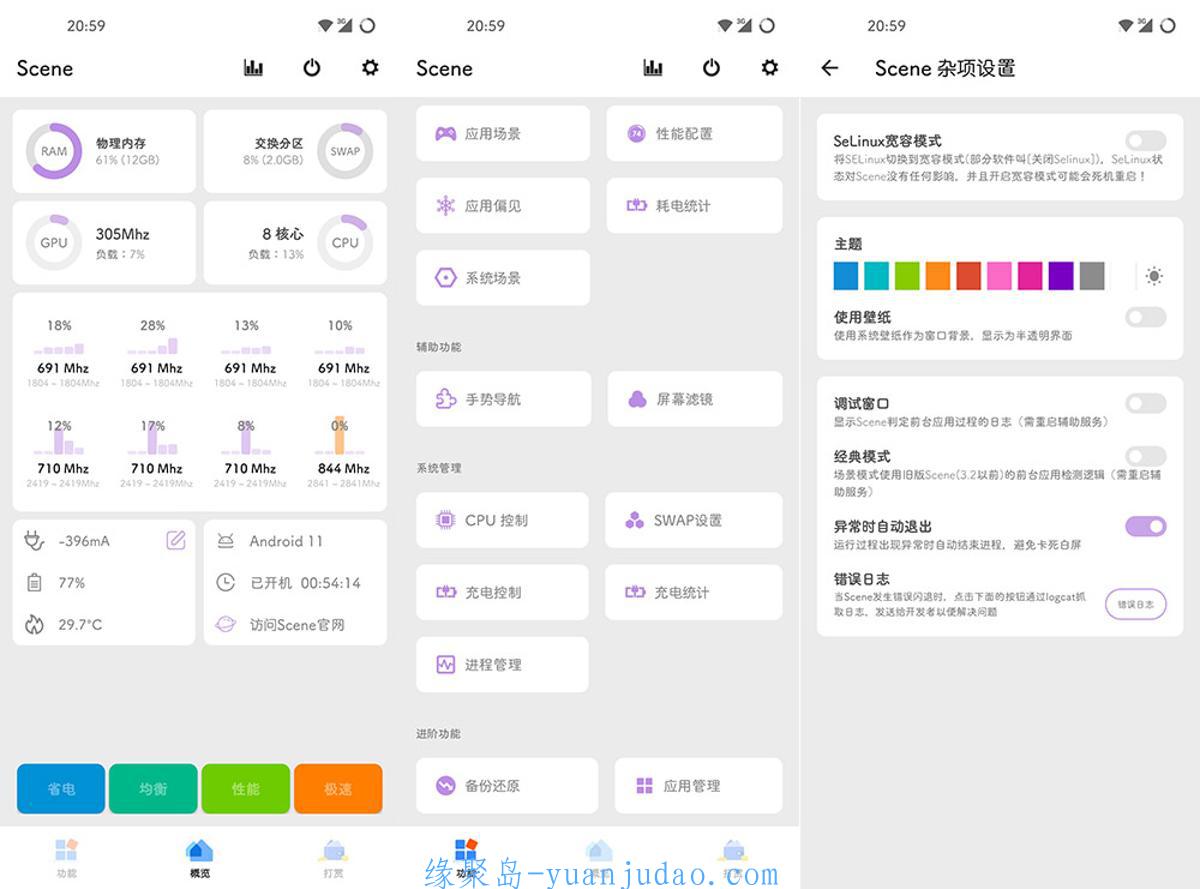This screenshot has width=1200, height=889.
Task: Toggle 使用壁纸 switch
Action: (x=1146, y=317)
